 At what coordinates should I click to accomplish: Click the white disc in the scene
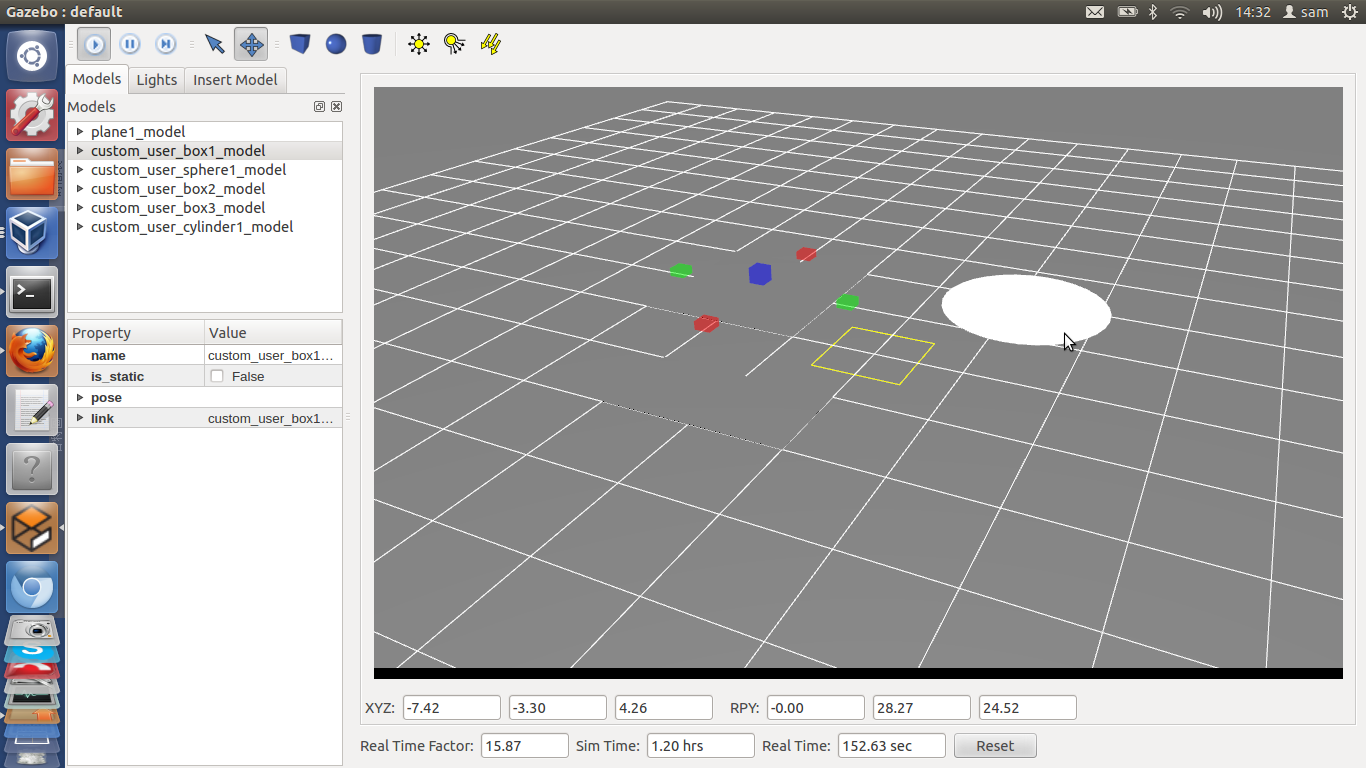click(x=1026, y=310)
